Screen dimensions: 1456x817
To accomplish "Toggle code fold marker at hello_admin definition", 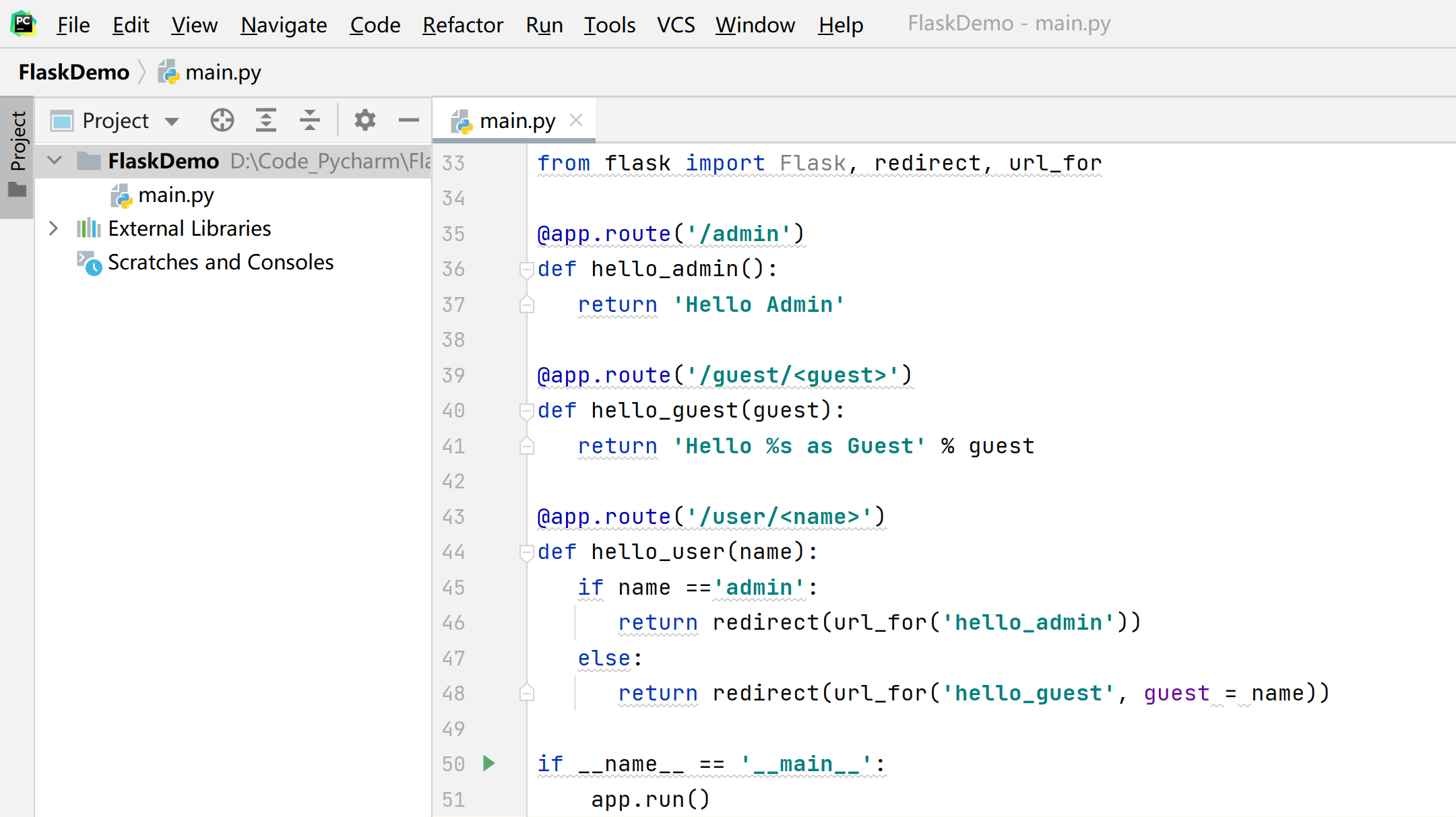I will pos(527,269).
